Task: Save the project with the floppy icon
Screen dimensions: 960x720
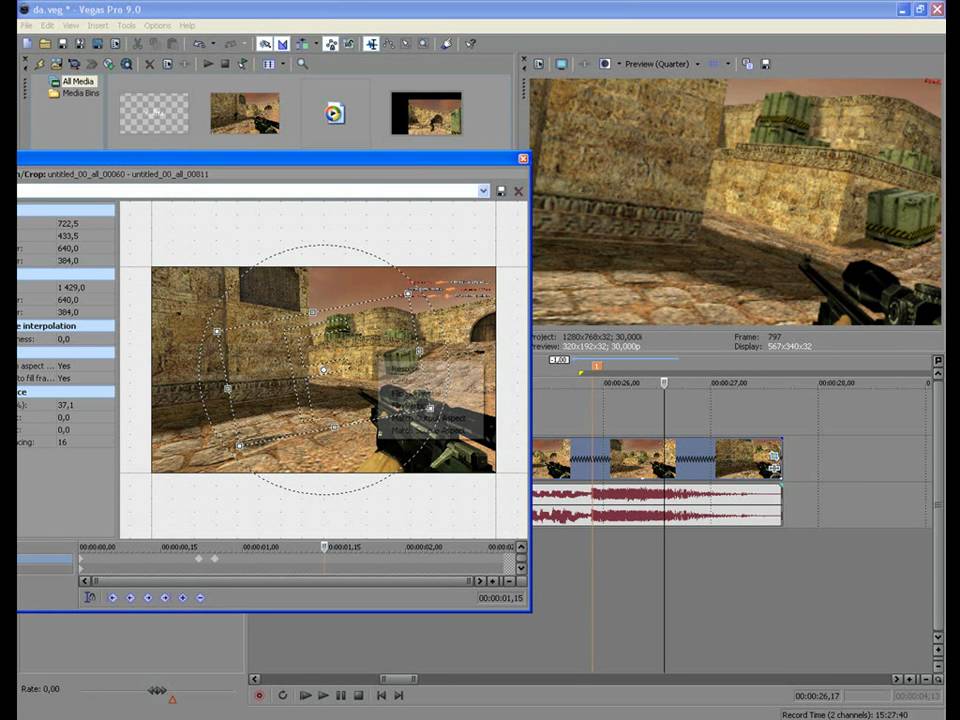Action: click(62, 43)
